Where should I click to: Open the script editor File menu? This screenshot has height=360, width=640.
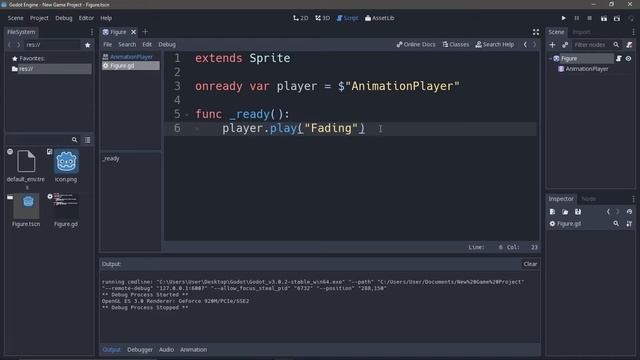pyautogui.click(x=107, y=44)
